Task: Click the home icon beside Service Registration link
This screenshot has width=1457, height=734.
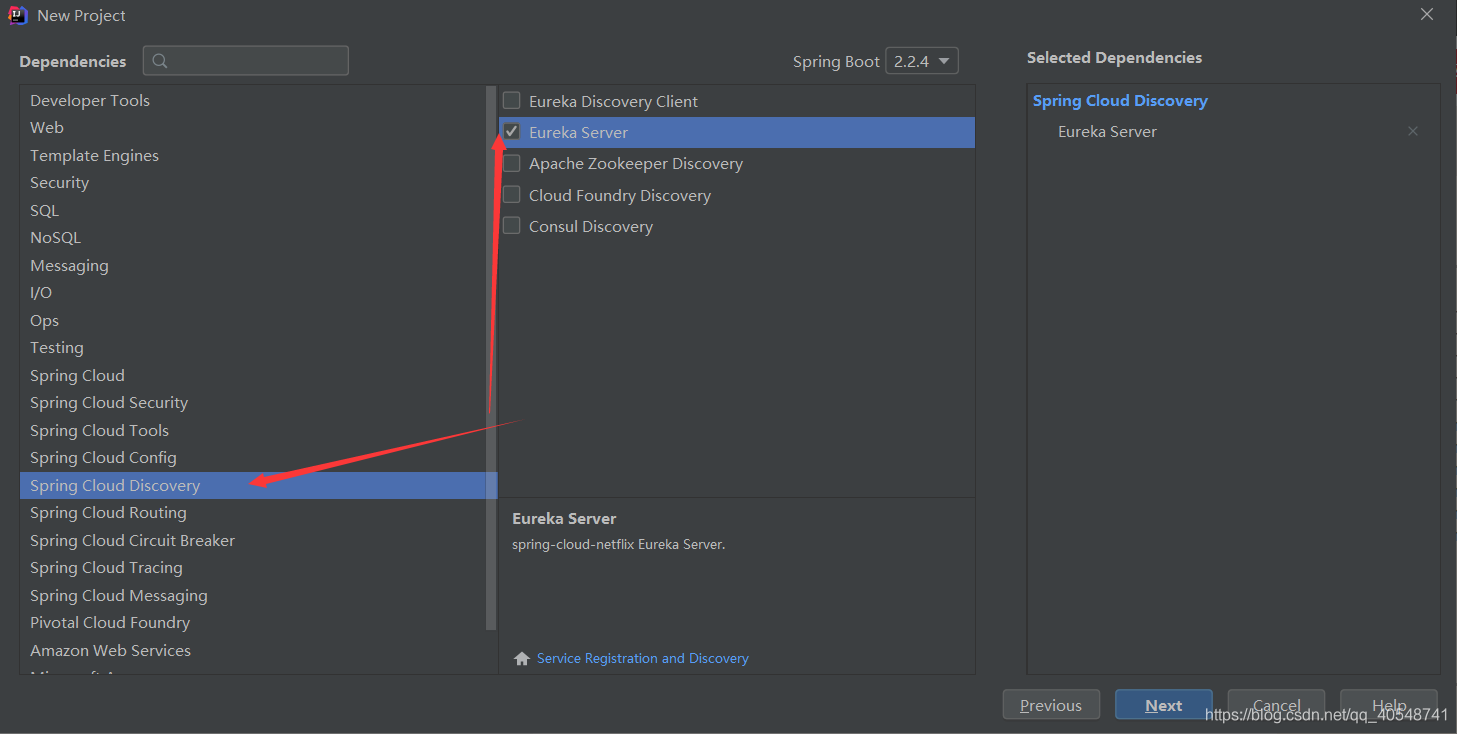Action: coord(521,659)
